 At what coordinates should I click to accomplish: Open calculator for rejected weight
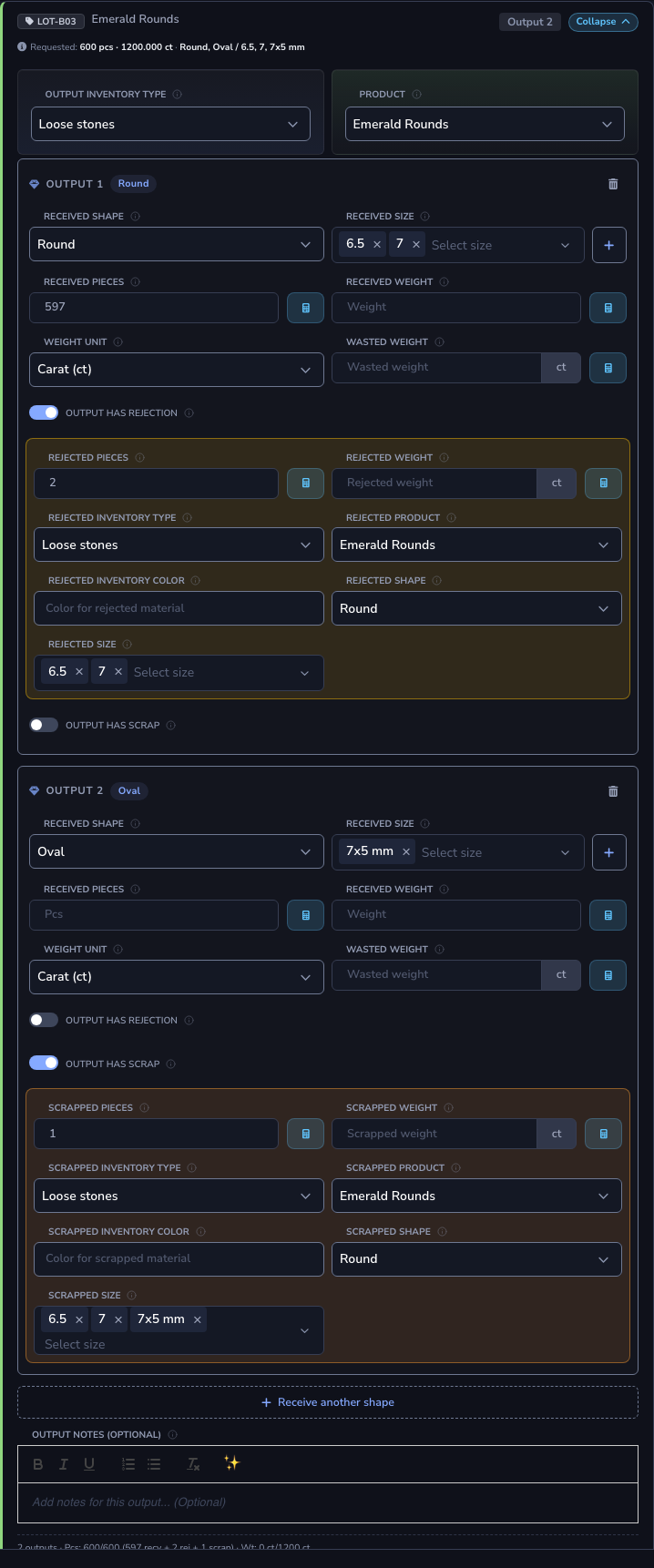coord(604,484)
